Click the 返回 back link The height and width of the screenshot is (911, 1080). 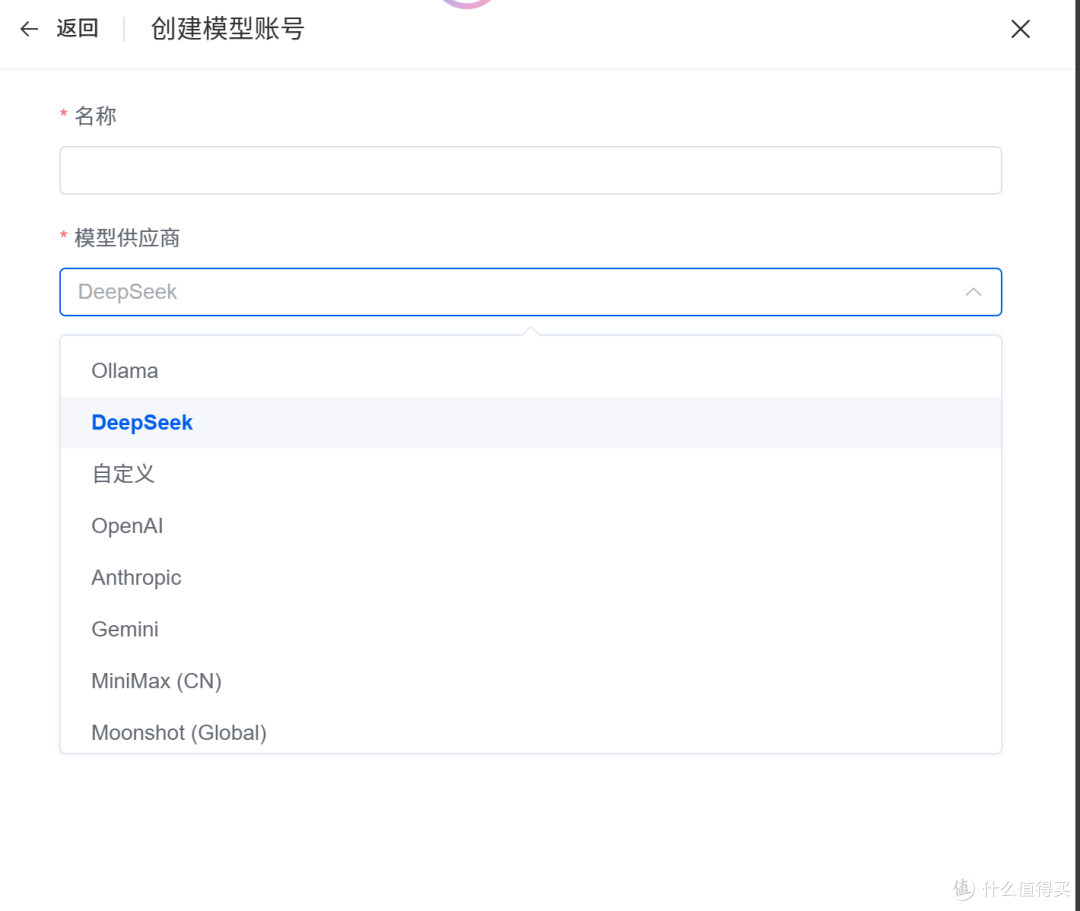tap(77, 29)
